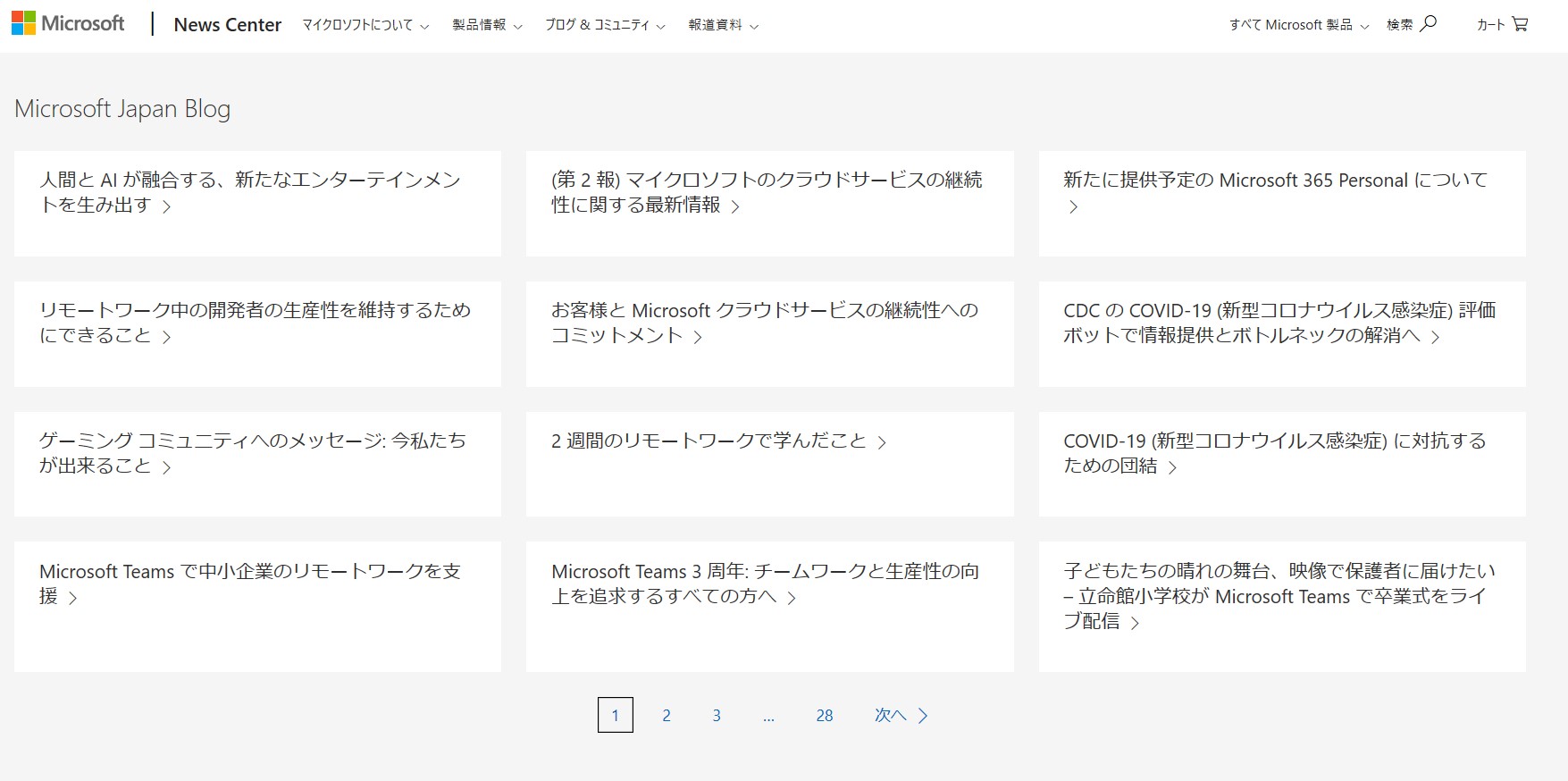
Task: Open the shopping cart icon
Action: [1519, 24]
